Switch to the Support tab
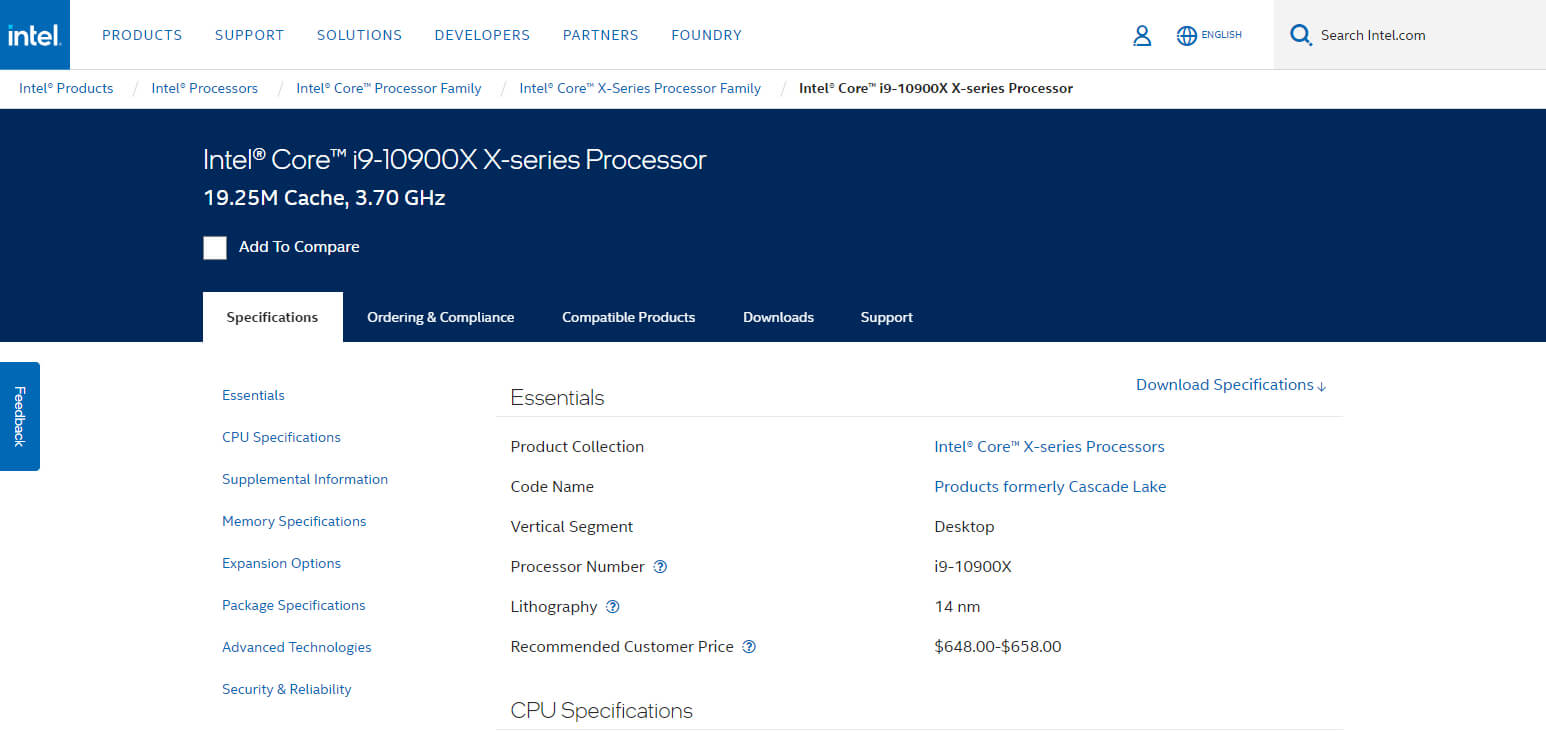Image resolution: width=1546 pixels, height=731 pixels. 886,317
